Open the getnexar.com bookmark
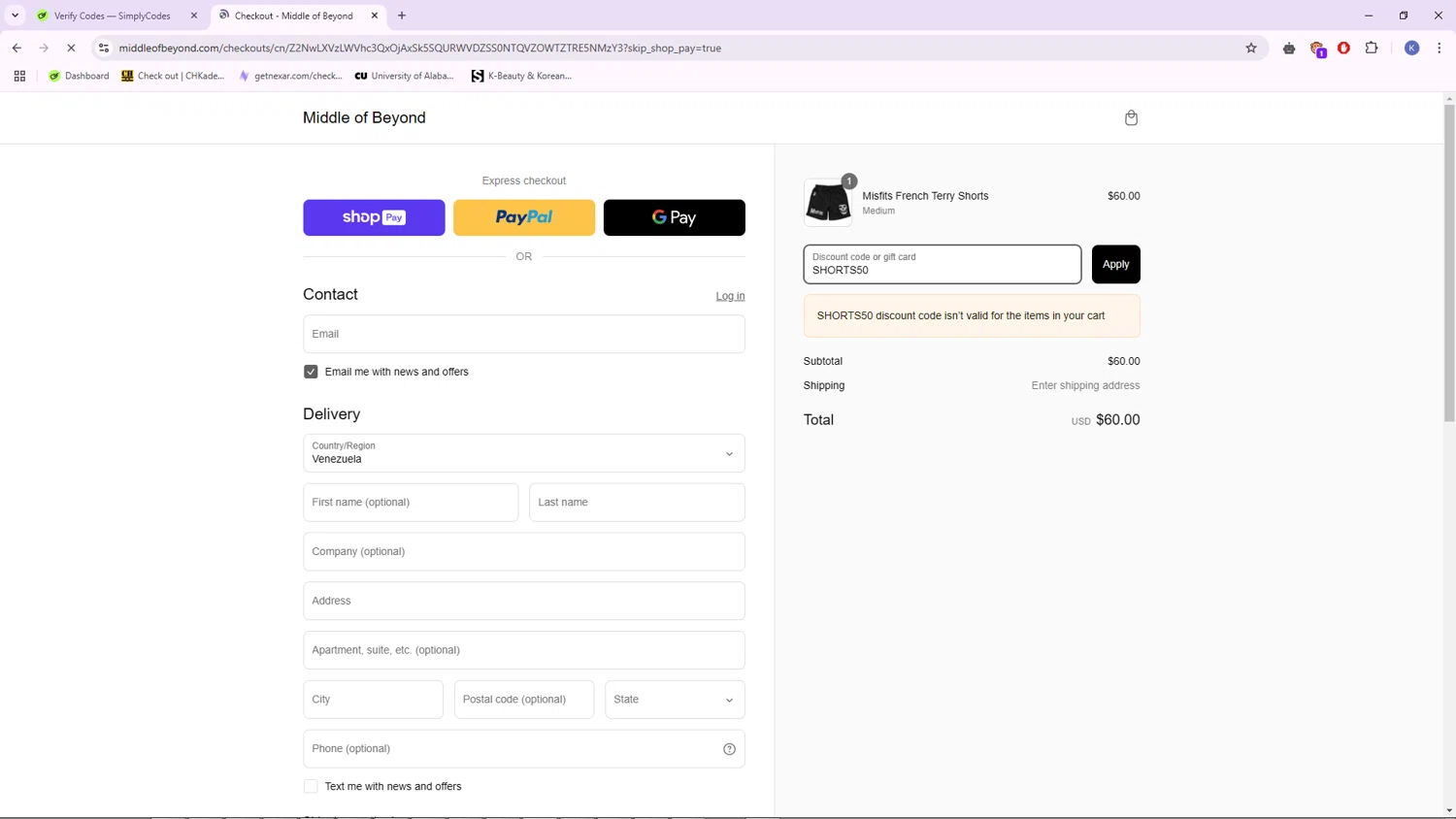1456x819 pixels. pos(290,76)
